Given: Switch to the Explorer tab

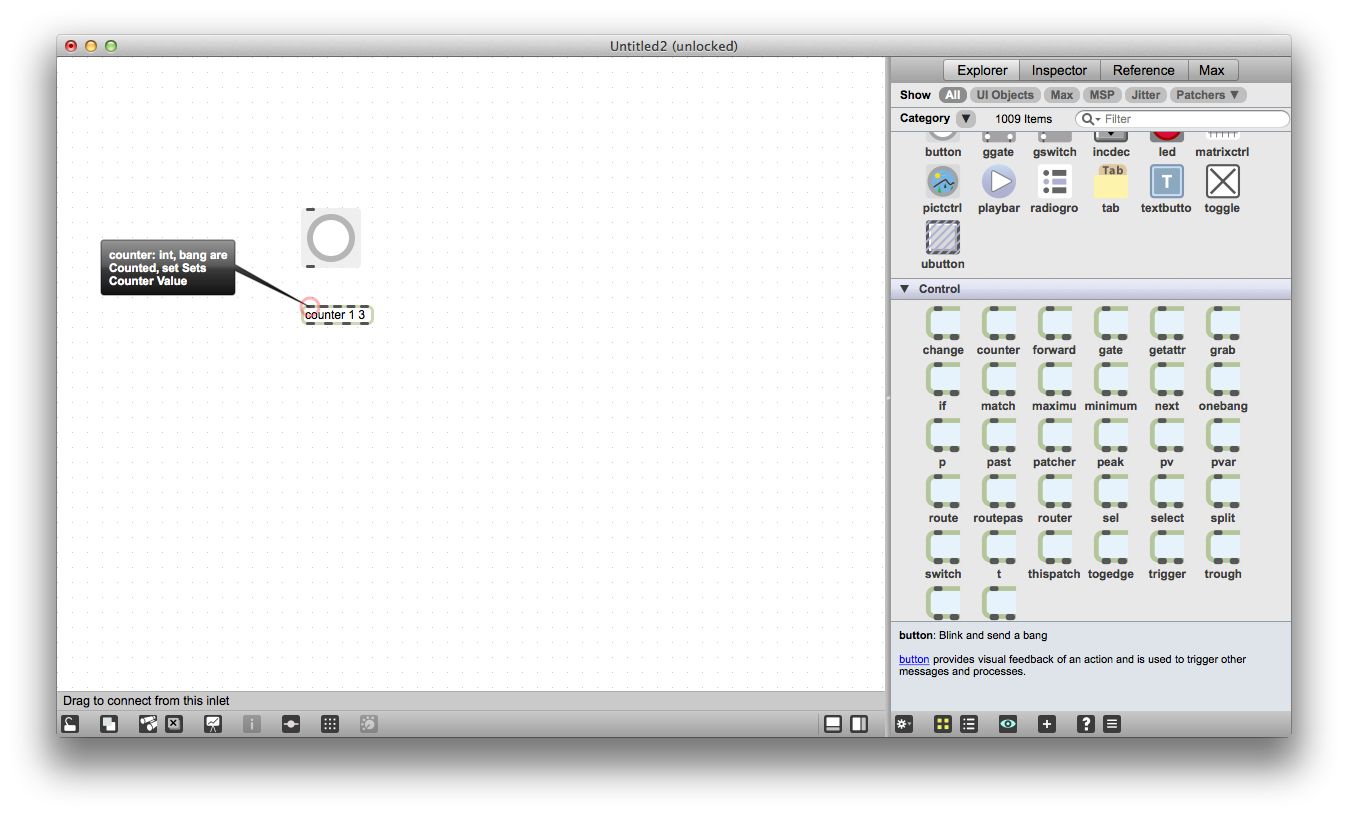Looking at the screenshot, I should pos(982,70).
